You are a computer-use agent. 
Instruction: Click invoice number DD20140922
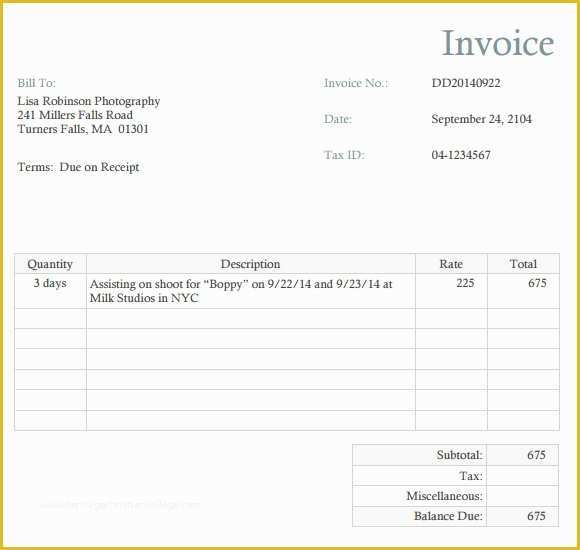(466, 83)
